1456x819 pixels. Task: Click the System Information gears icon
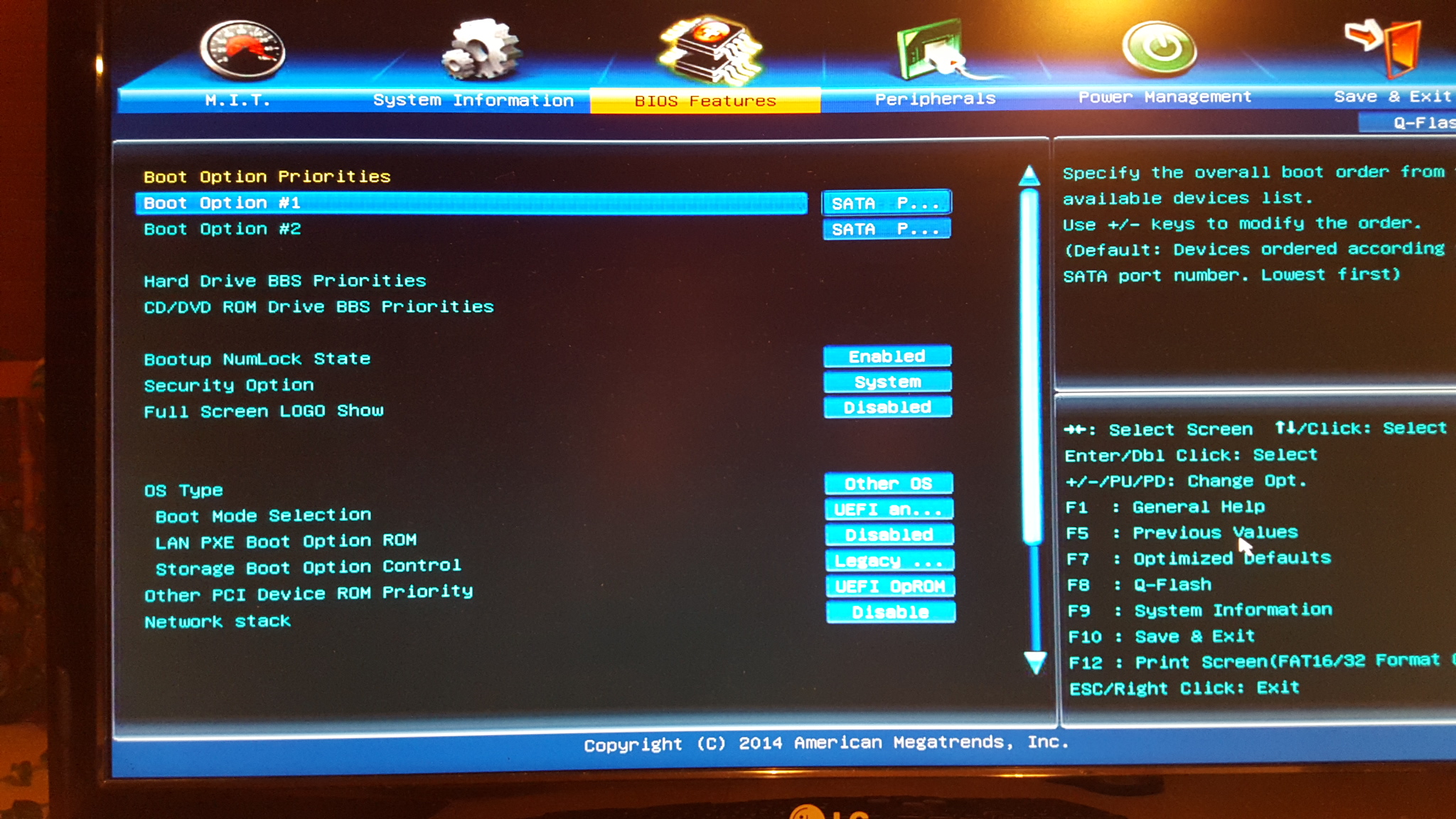tap(481, 50)
